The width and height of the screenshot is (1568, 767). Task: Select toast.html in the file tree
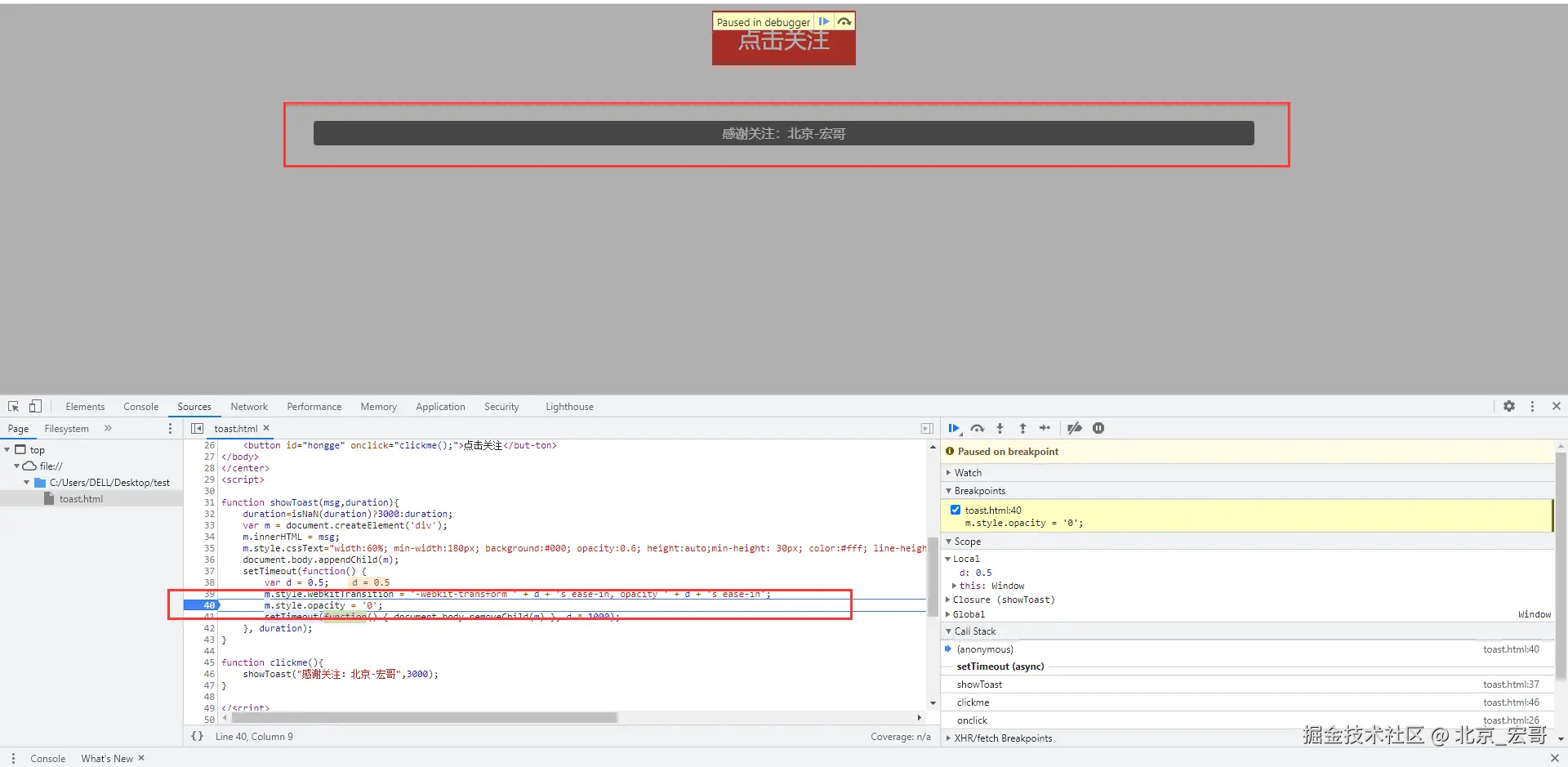pyautogui.click(x=81, y=499)
